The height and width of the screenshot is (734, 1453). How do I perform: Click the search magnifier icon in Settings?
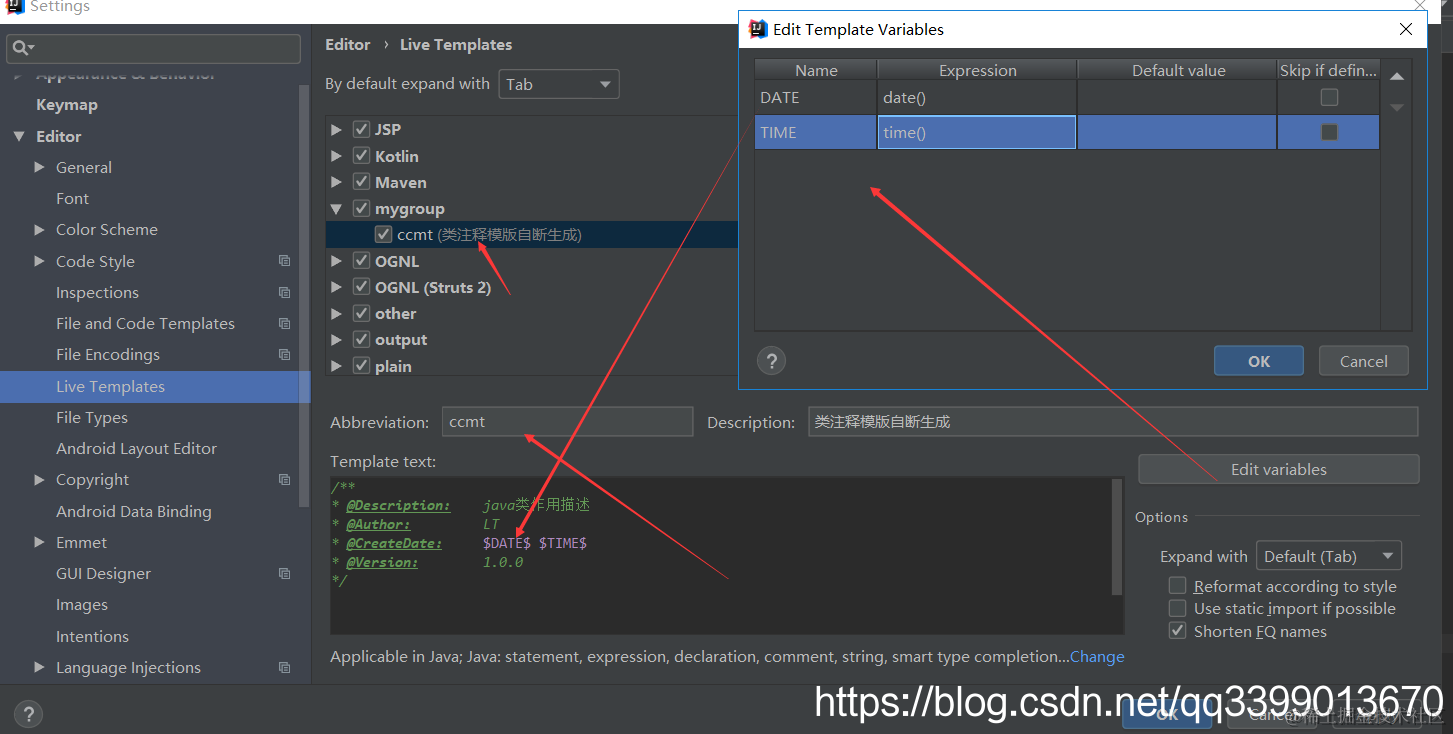click(21, 48)
